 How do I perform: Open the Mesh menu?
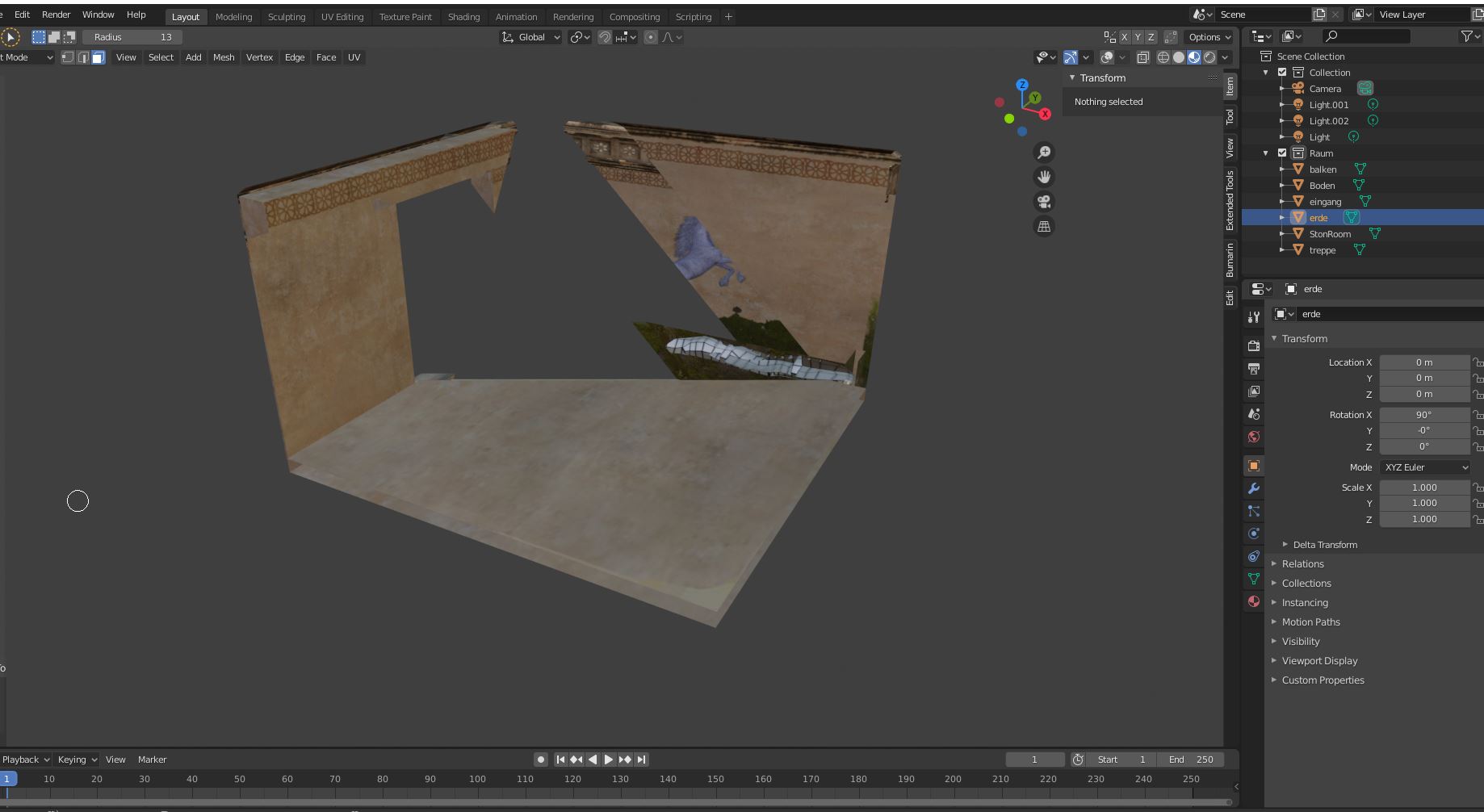224,57
